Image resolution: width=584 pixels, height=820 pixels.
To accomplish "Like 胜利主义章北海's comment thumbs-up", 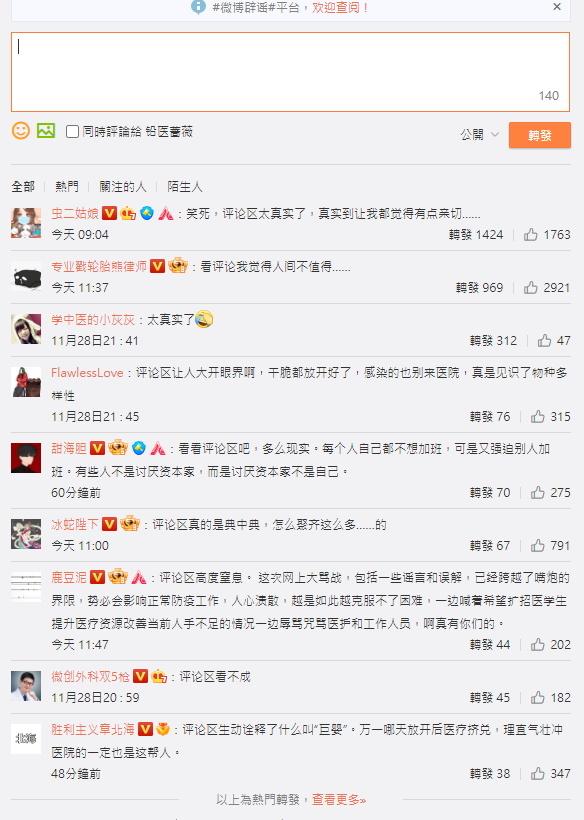I will pos(537,773).
